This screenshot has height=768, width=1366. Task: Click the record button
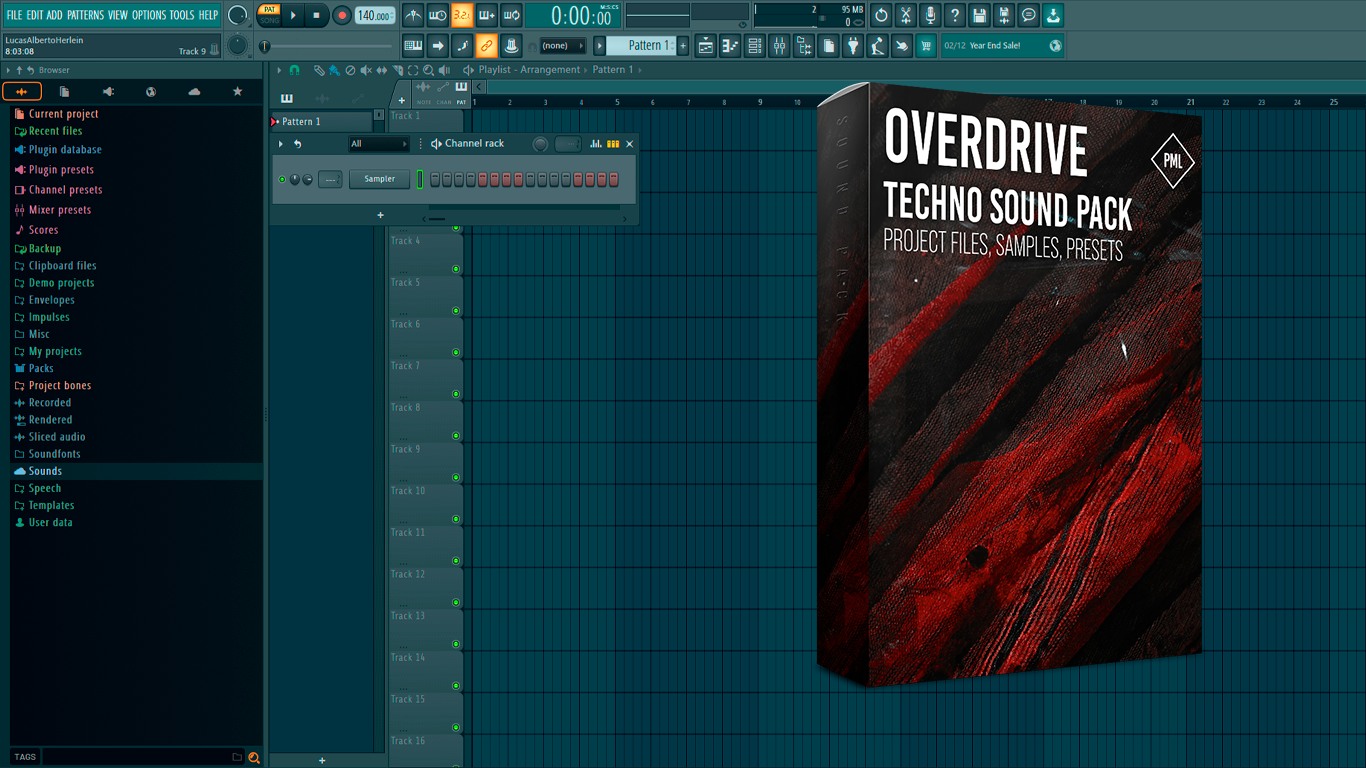341,16
